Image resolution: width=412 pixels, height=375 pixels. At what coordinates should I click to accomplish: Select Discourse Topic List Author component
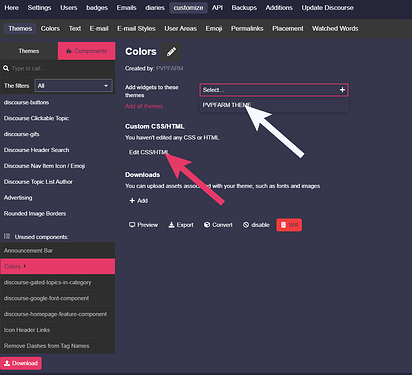58,182
